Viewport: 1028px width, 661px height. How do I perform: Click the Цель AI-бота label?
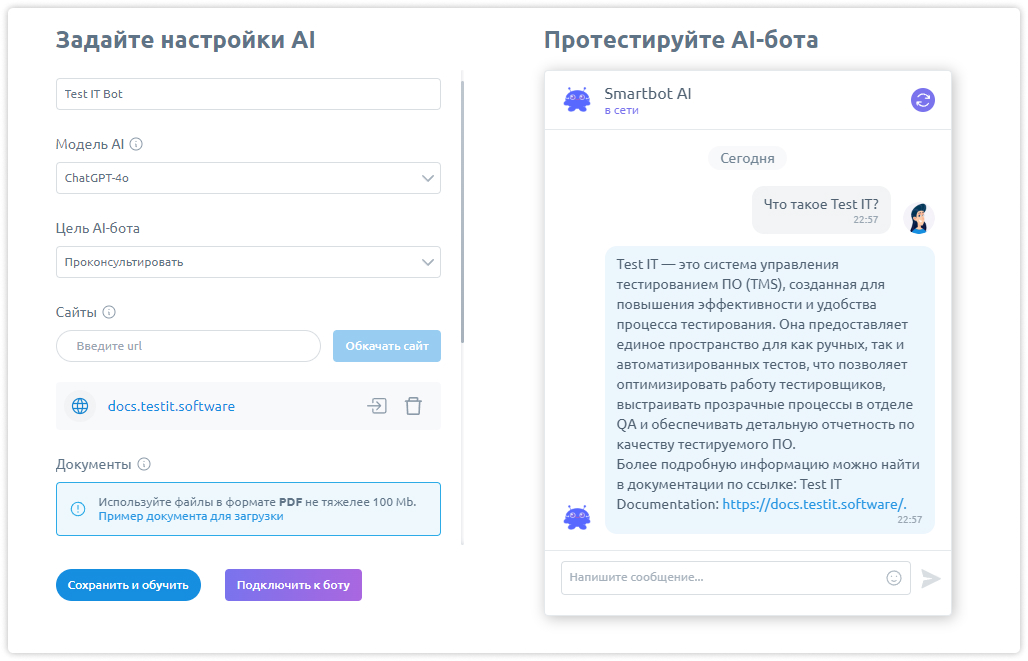[x=98, y=228]
